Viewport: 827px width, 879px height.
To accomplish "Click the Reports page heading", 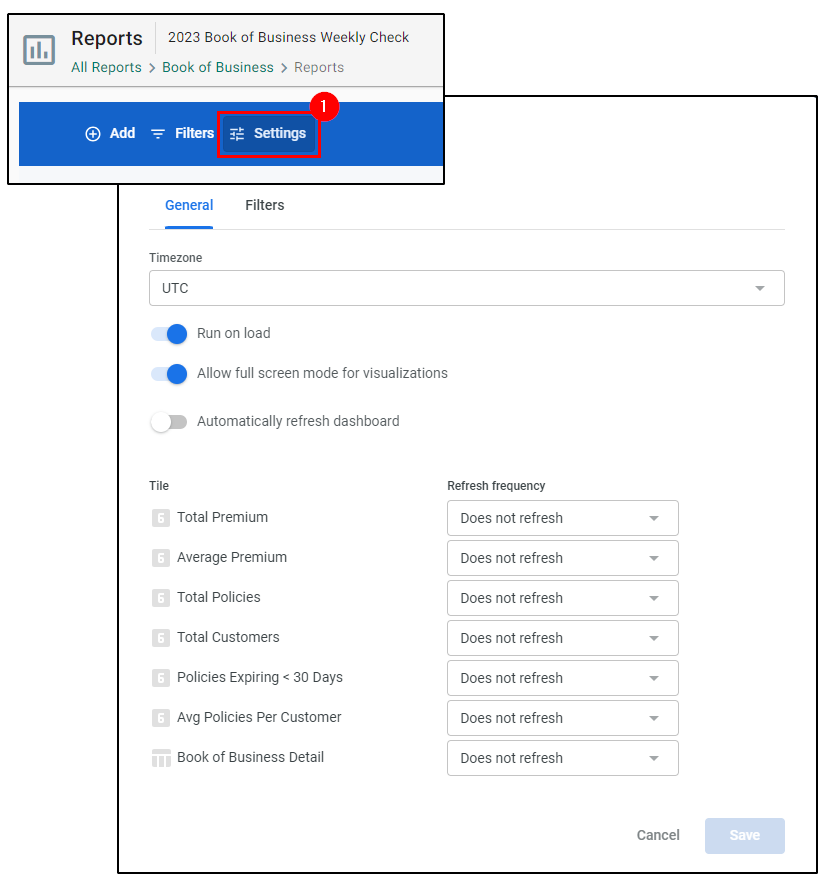I will [x=107, y=38].
